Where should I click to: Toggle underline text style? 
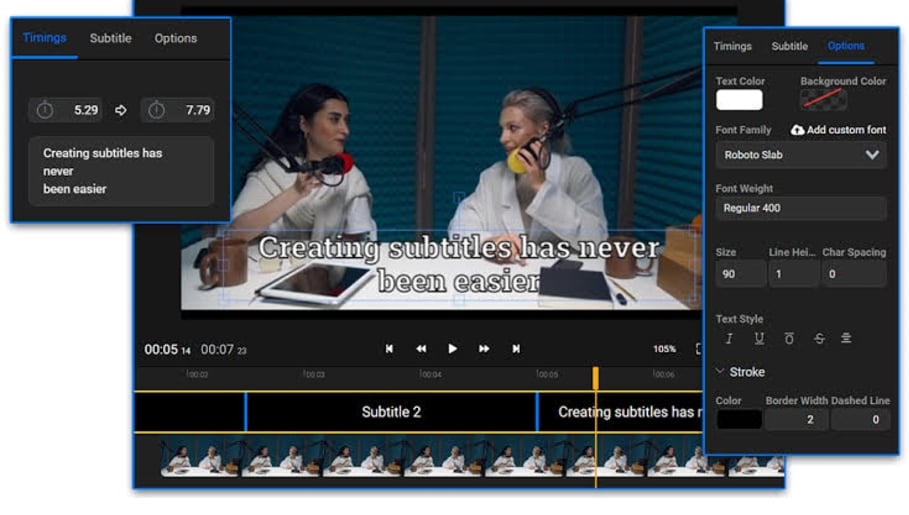point(759,339)
